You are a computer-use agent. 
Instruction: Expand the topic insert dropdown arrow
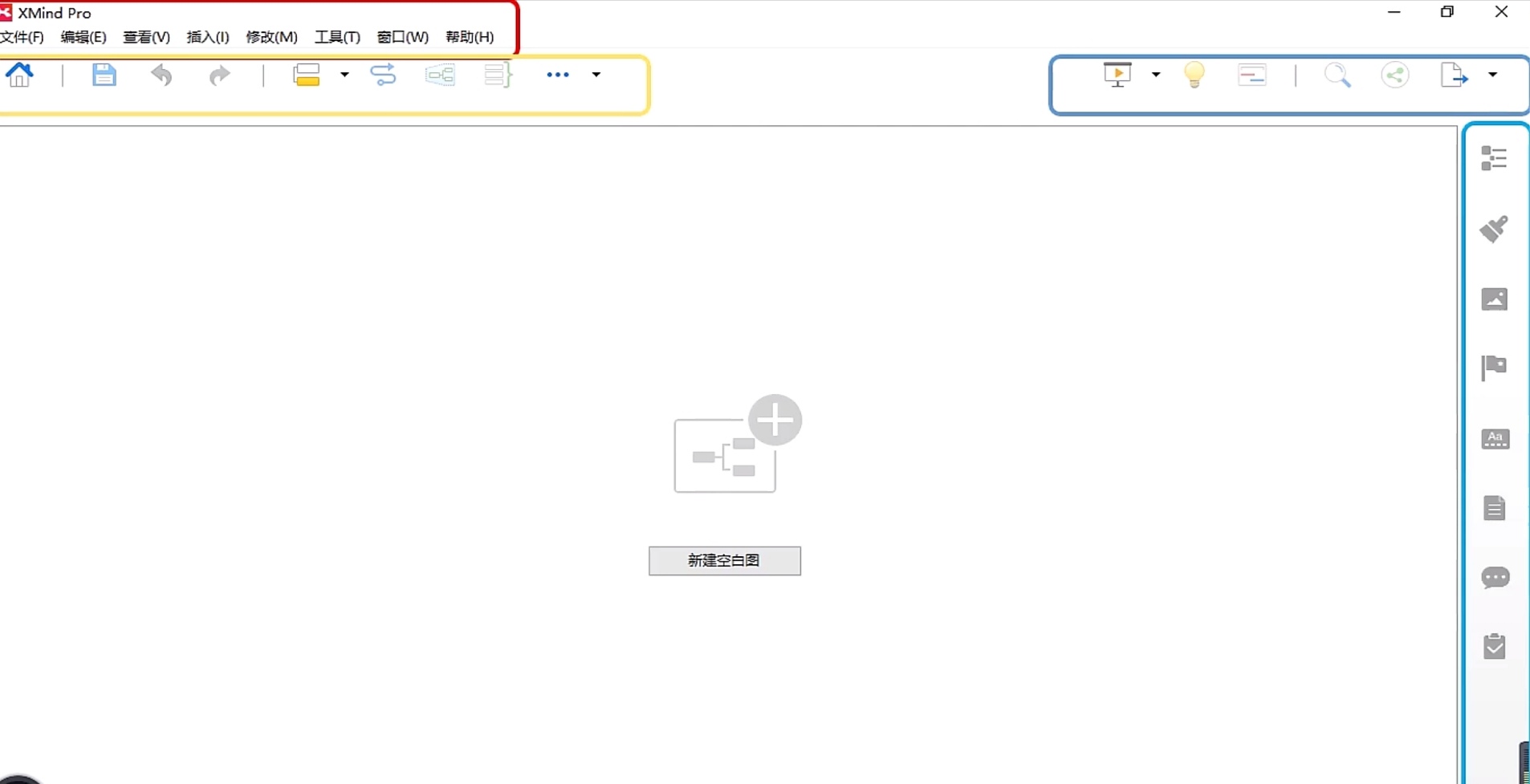pos(344,75)
